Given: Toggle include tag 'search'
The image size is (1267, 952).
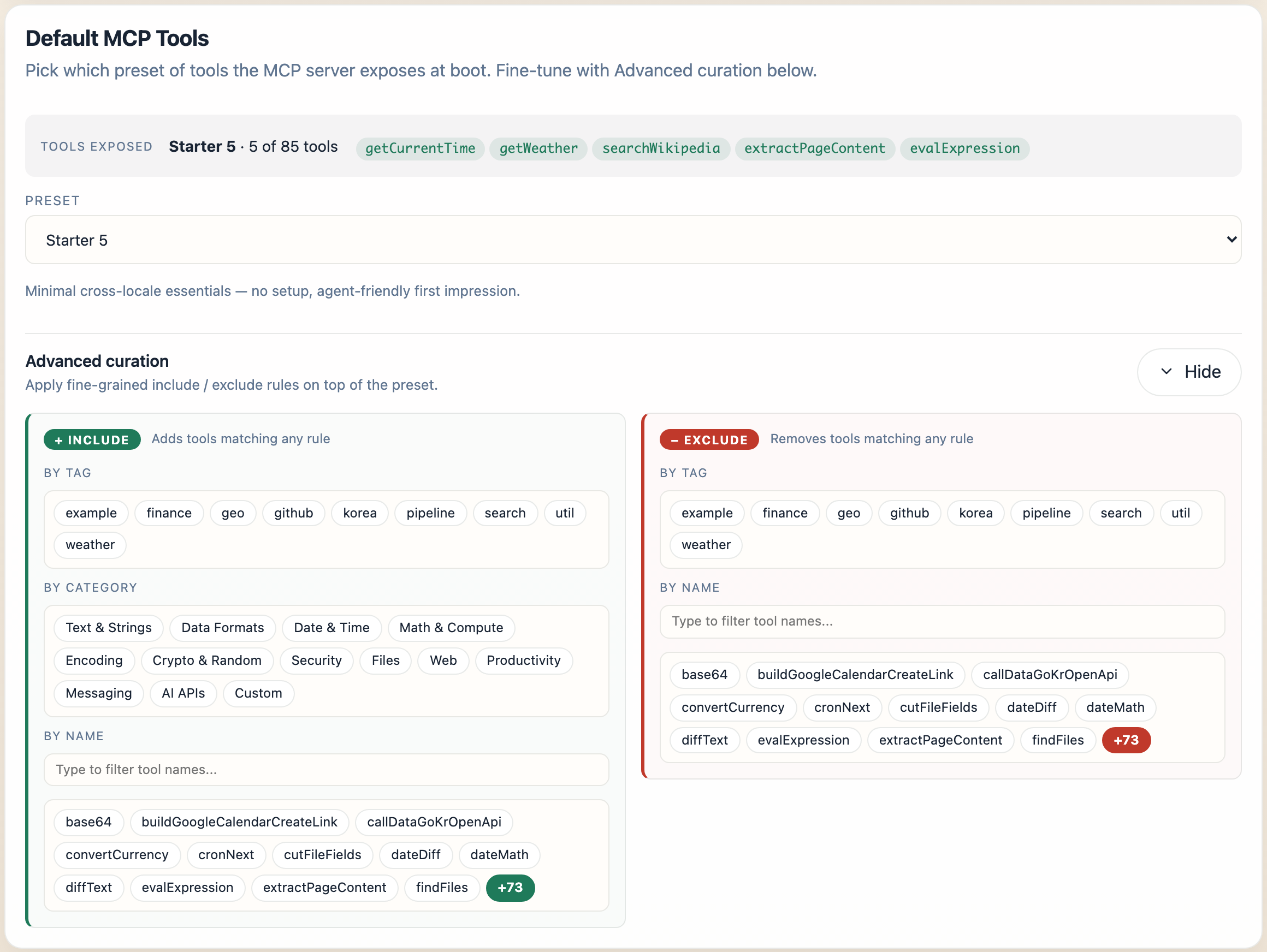Looking at the screenshot, I should 505,513.
